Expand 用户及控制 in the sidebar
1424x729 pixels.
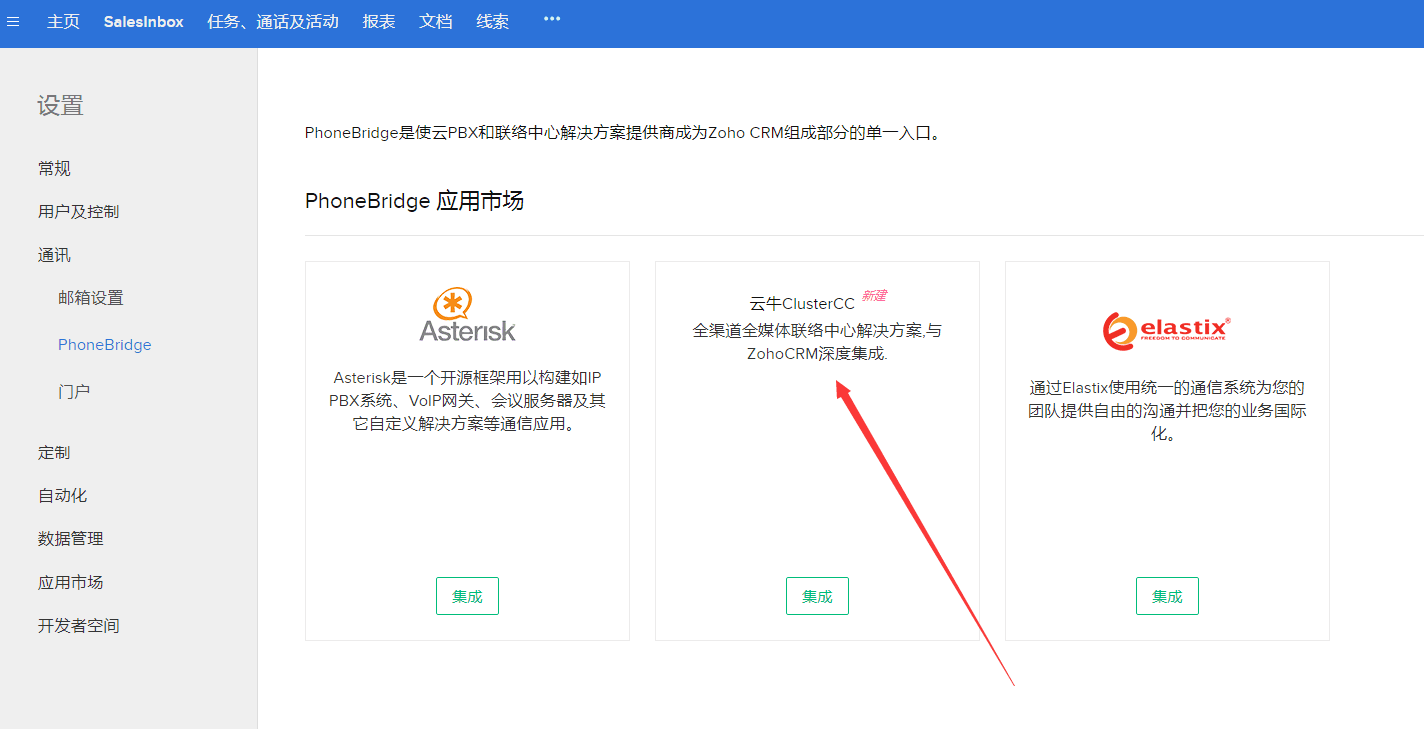[x=78, y=212]
